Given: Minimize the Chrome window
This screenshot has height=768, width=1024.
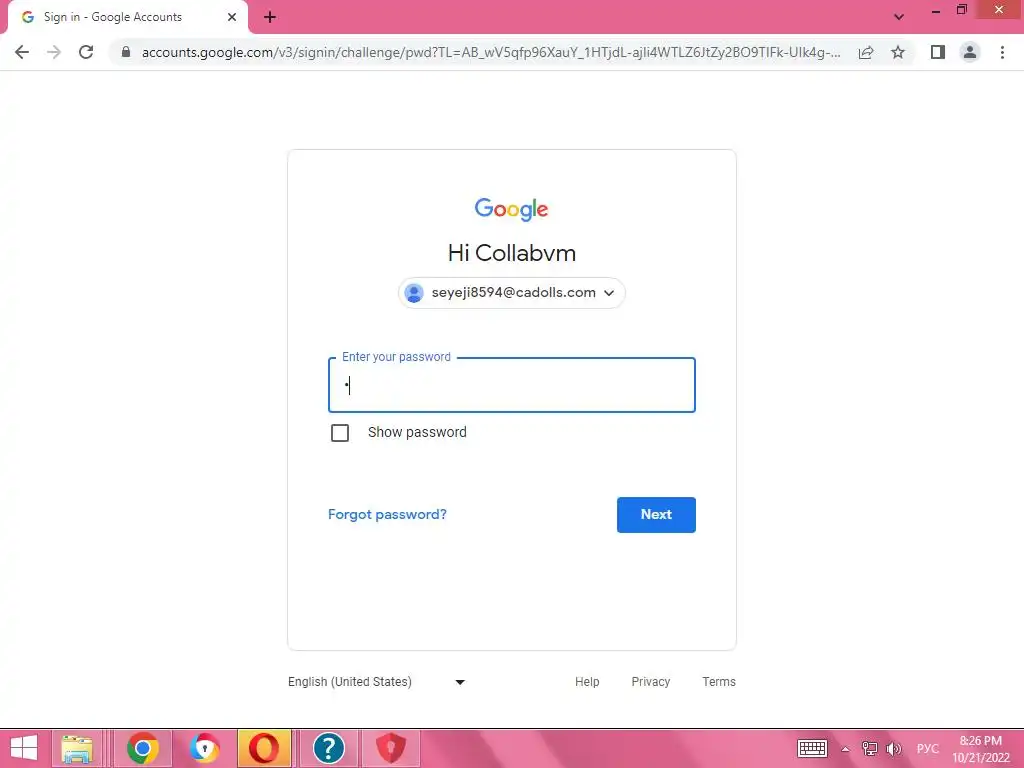Looking at the screenshot, I should [935, 11].
